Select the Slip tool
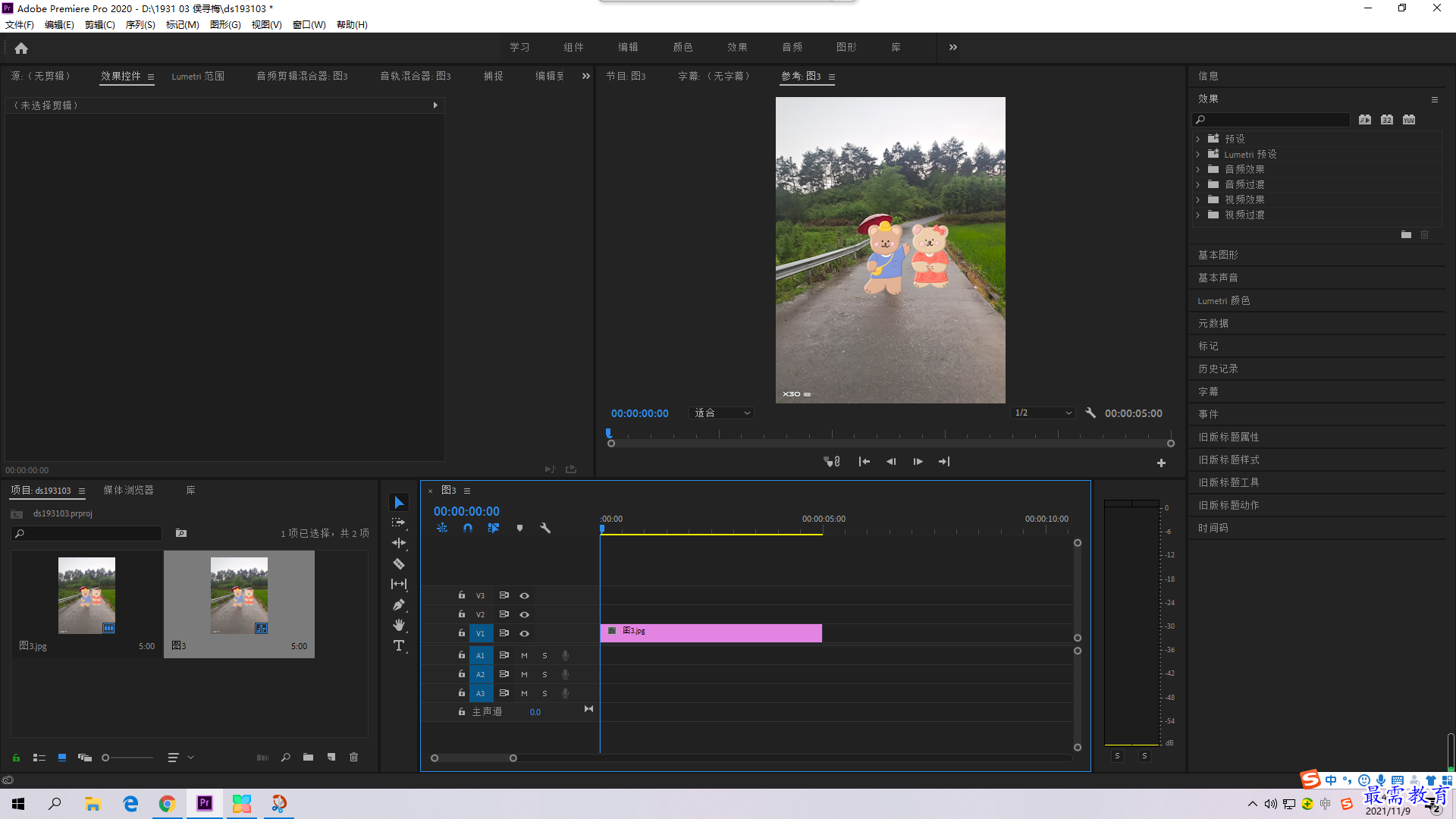Image resolution: width=1456 pixels, height=819 pixels. (399, 584)
